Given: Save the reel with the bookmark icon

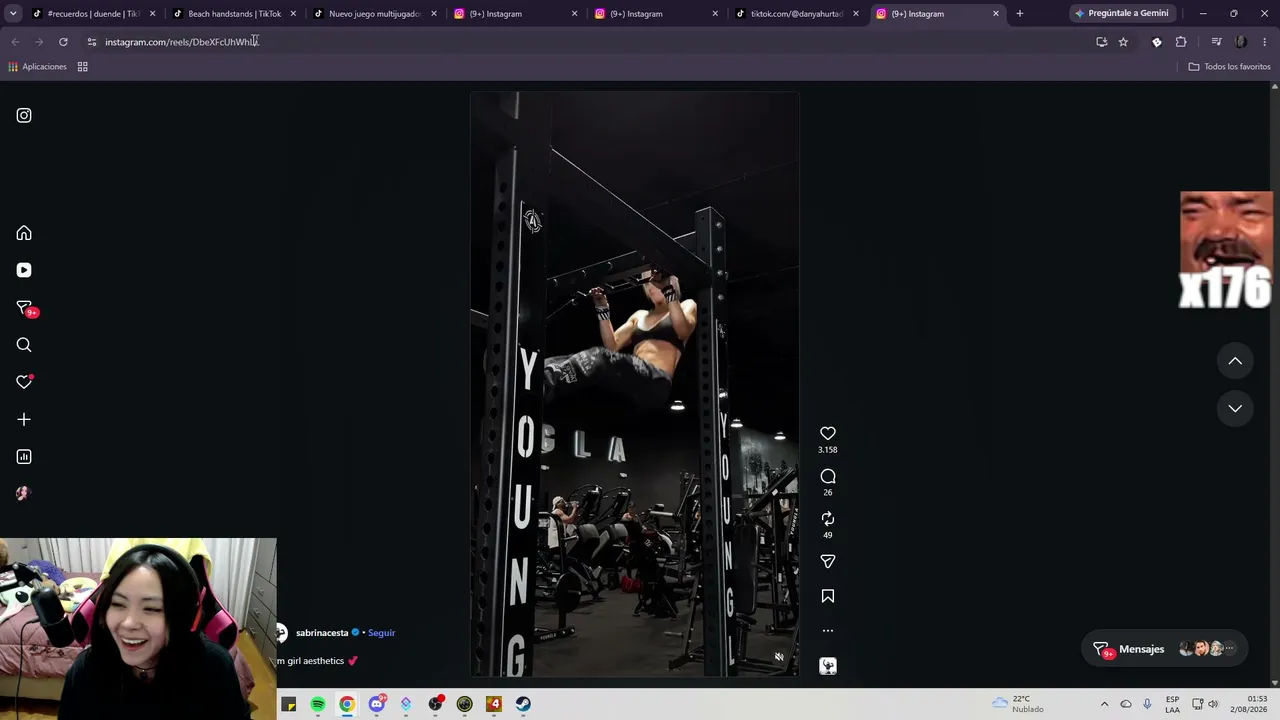Looking at the screenshot, I should [x=828, y=596].
